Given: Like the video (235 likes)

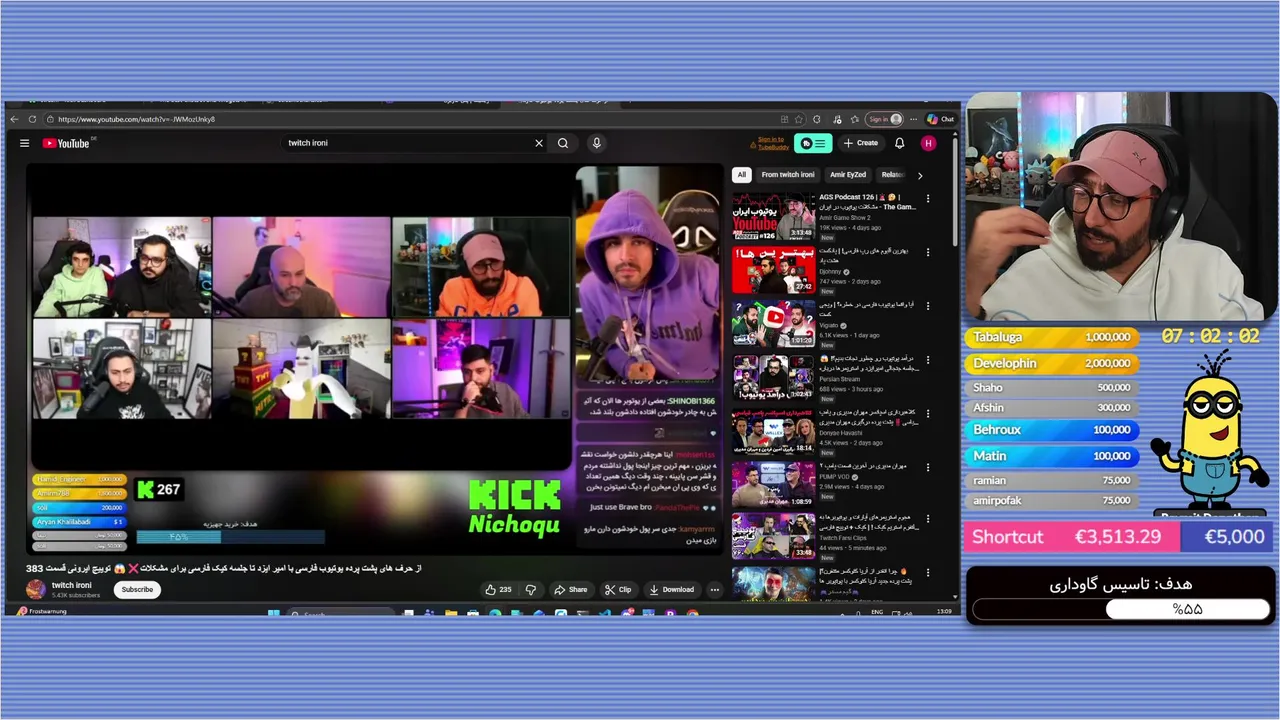Looking at the screenshot, I should click(x=501, y=589).
